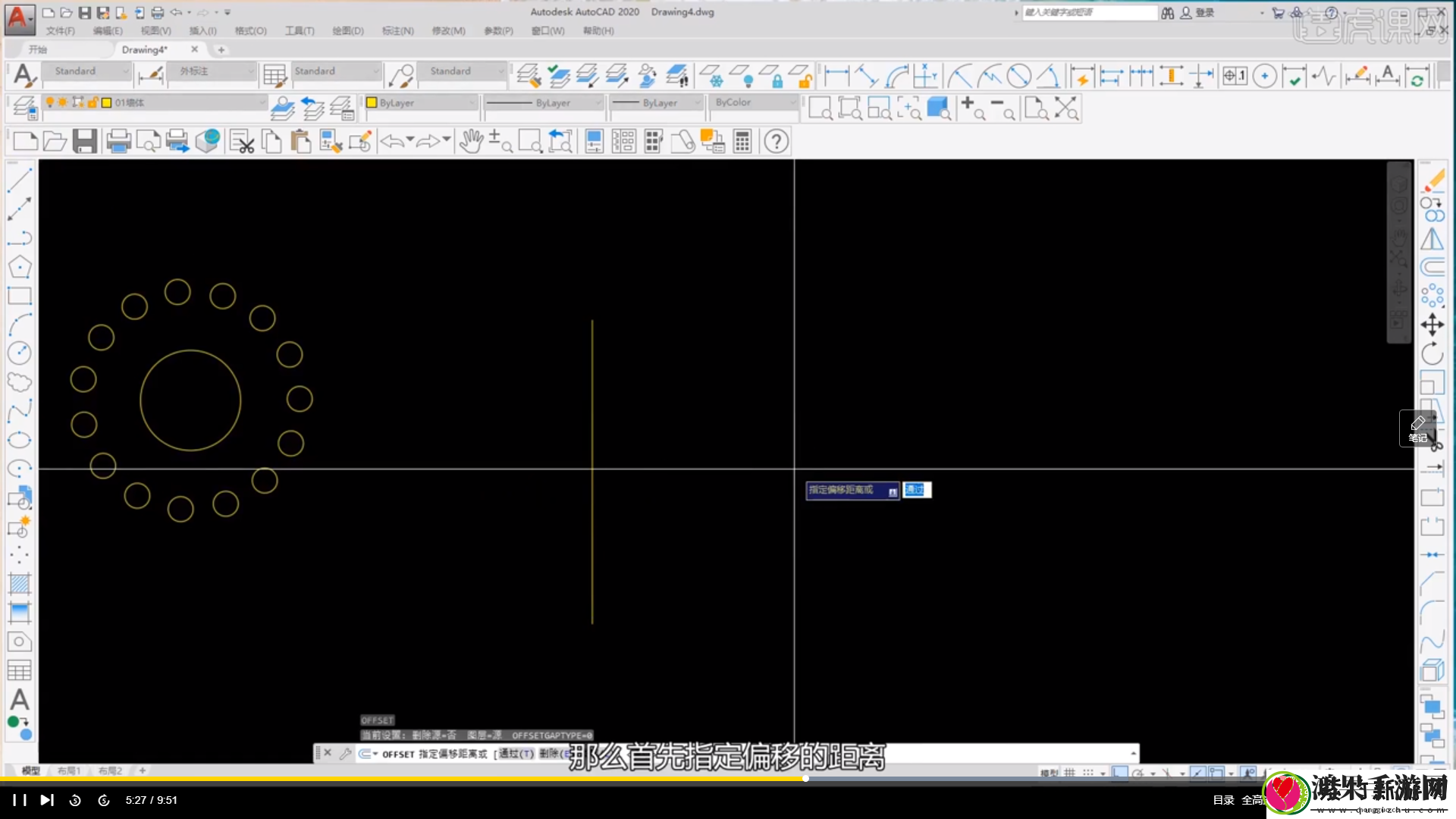This screenshot has width=1456, height=819.
Task: Select the Arc draw tool
Action: click(20, 325)
